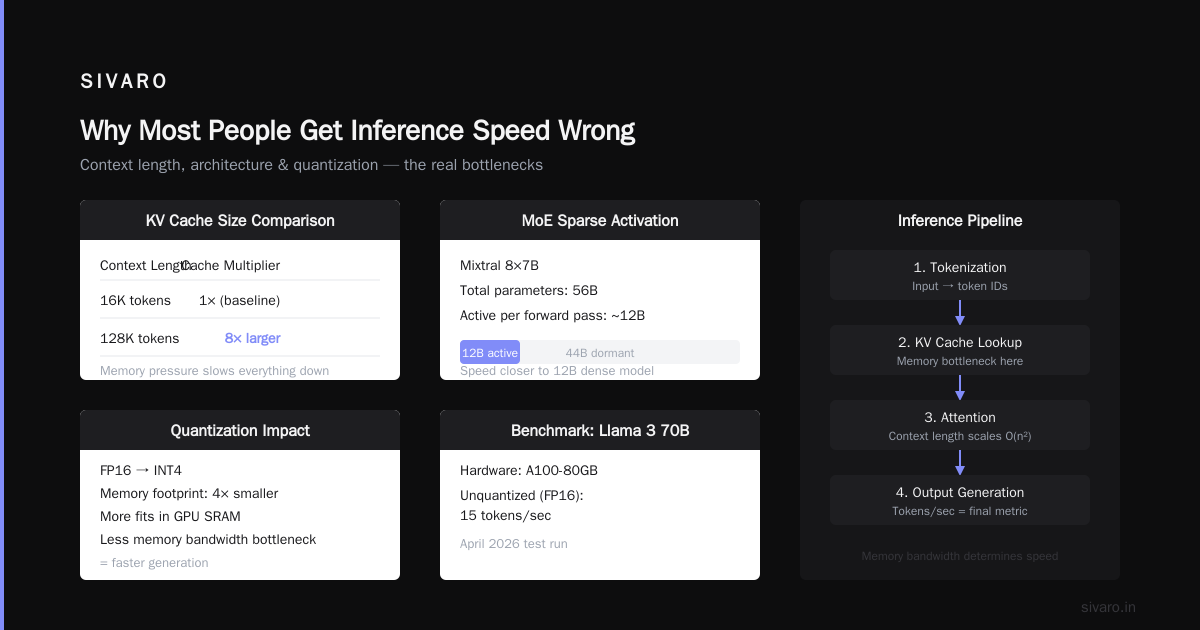Screen dimensions: 1200x630
Task: Select the 'Total parameters: 56B' line
Action: point(529,290)
